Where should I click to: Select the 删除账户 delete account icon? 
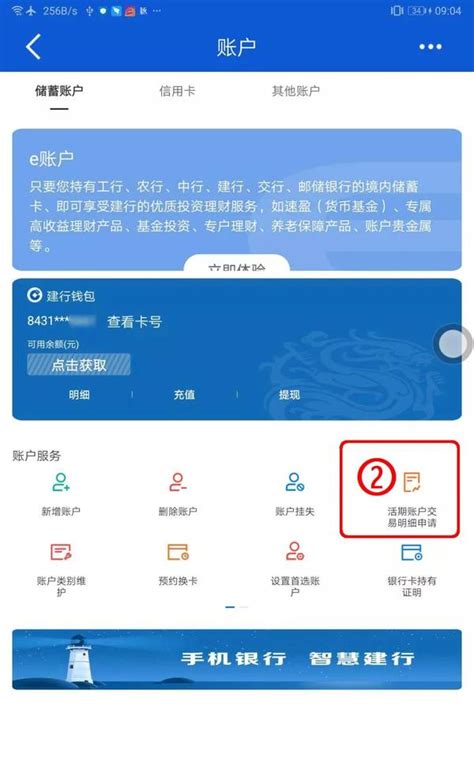click(x=178, y=482)
